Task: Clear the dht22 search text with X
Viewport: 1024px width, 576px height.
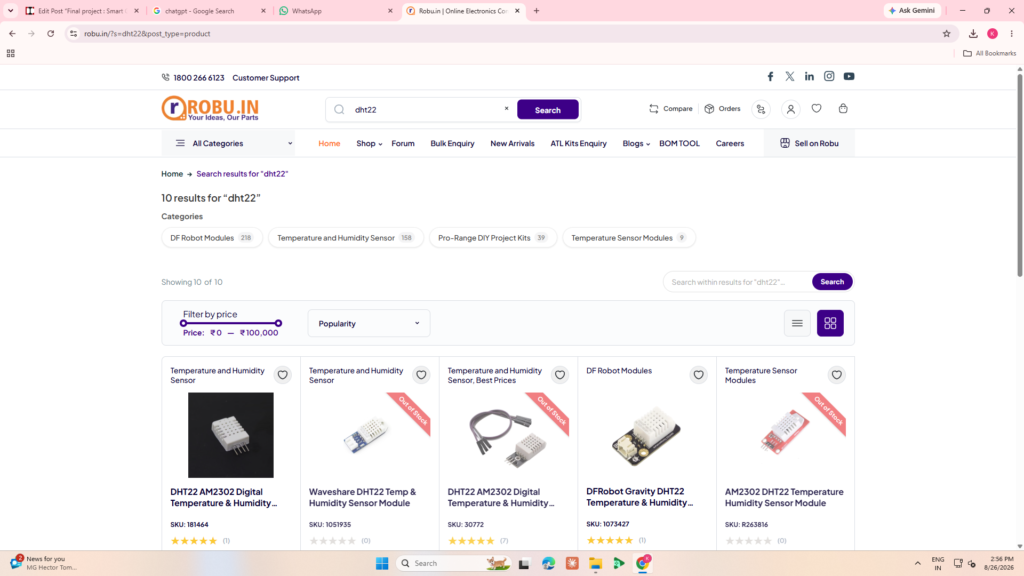Action: point(506,109)
